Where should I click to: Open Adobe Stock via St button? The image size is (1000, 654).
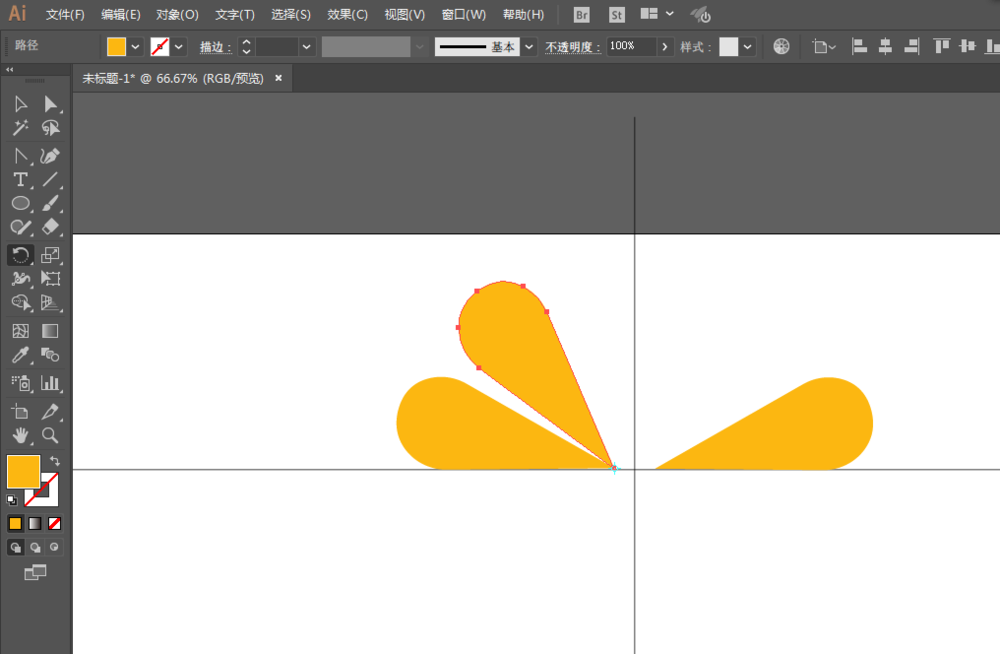(x=617, y=15)
